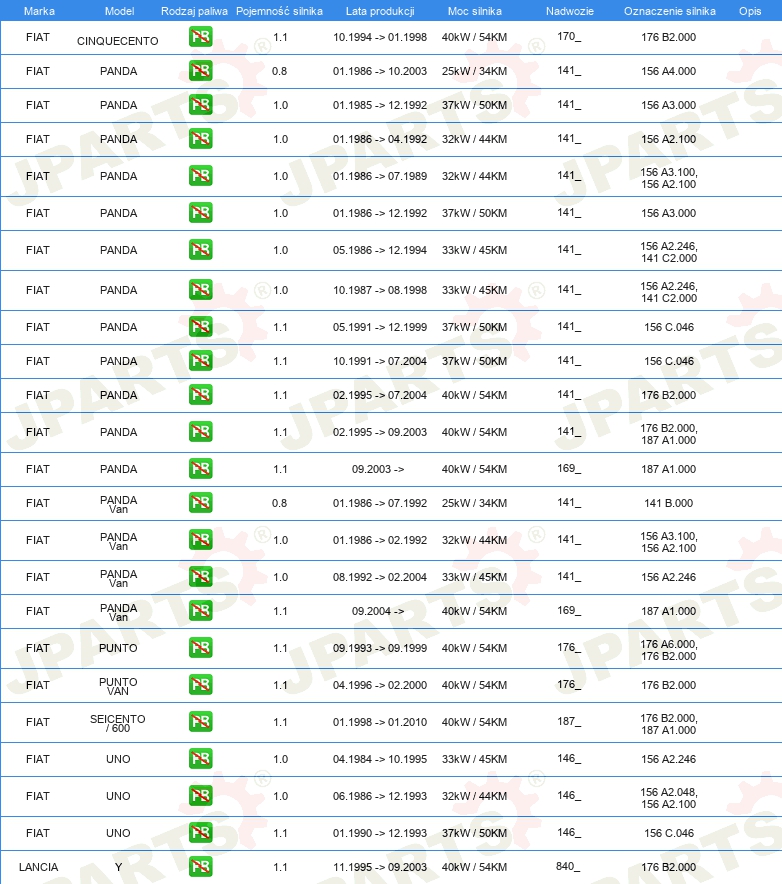
Task: Click the engine code 176 A6.000, 176 B2.000
Action: tap(669, 650)
